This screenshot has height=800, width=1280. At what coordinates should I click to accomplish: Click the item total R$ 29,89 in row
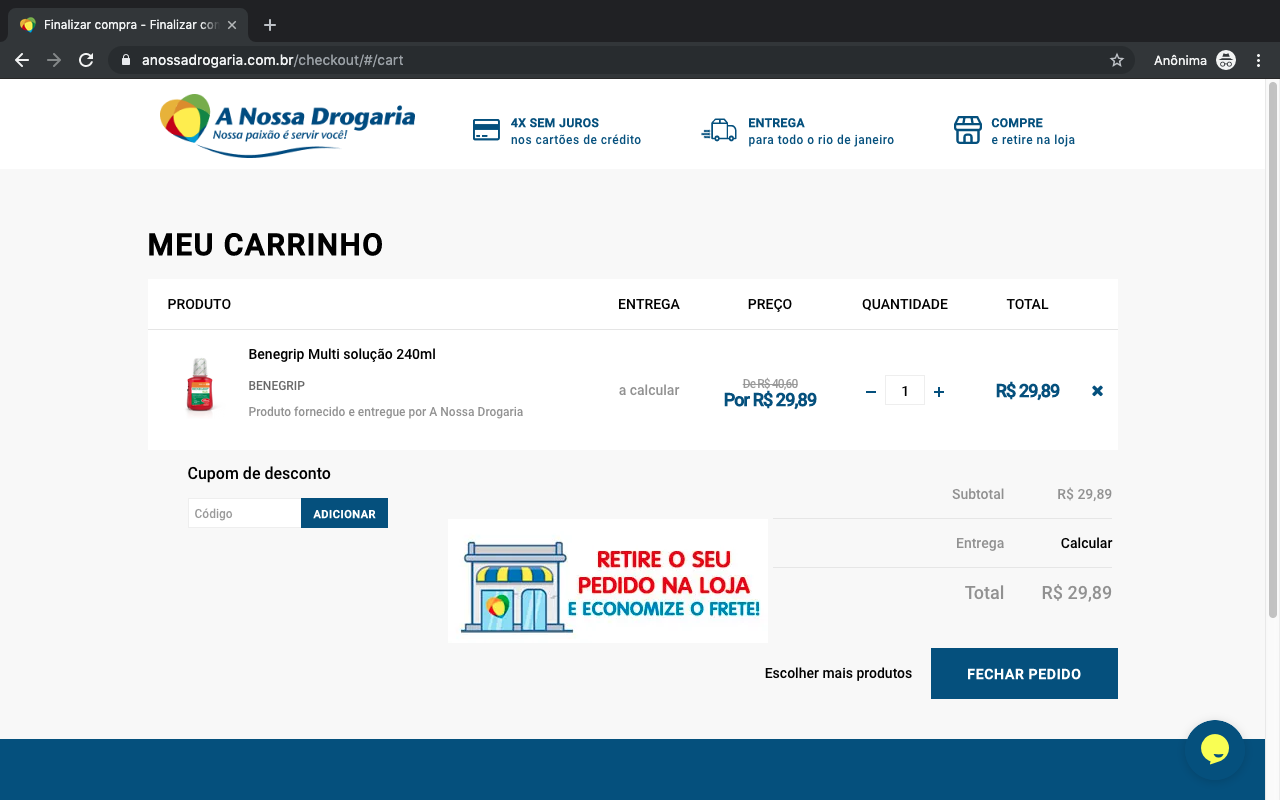click(1027, 391)
